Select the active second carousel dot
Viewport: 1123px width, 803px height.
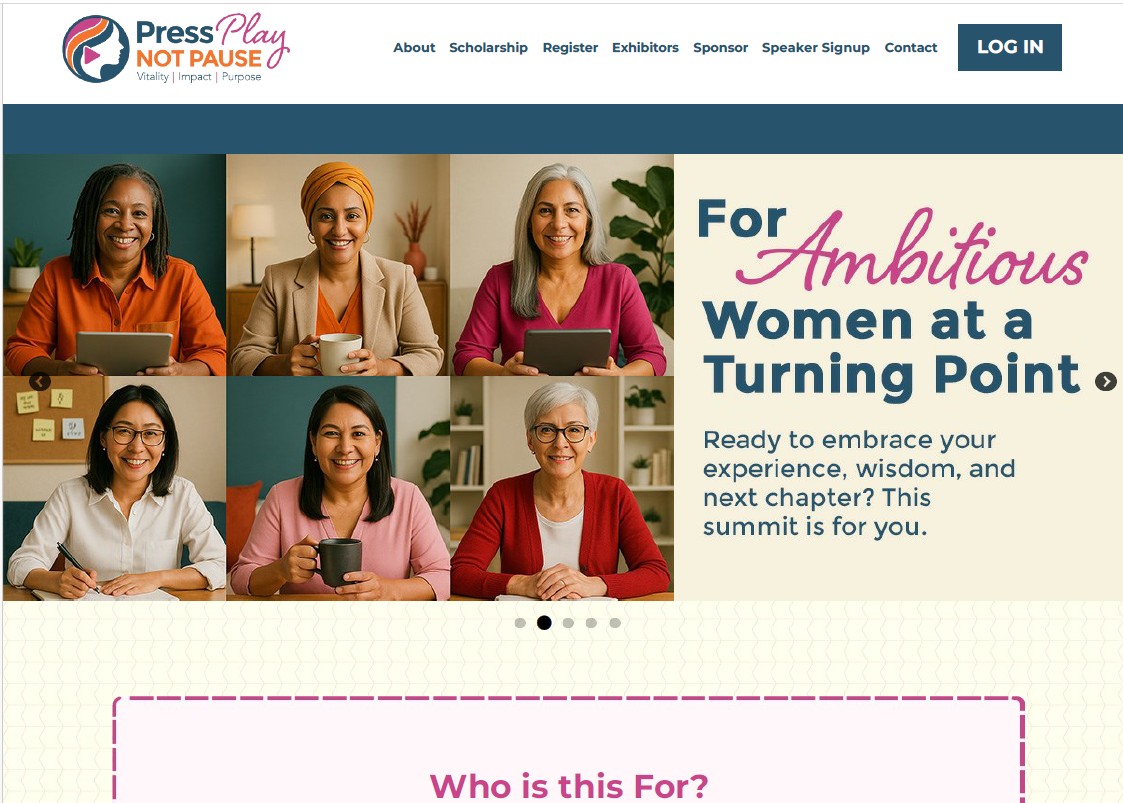point(544,622)
